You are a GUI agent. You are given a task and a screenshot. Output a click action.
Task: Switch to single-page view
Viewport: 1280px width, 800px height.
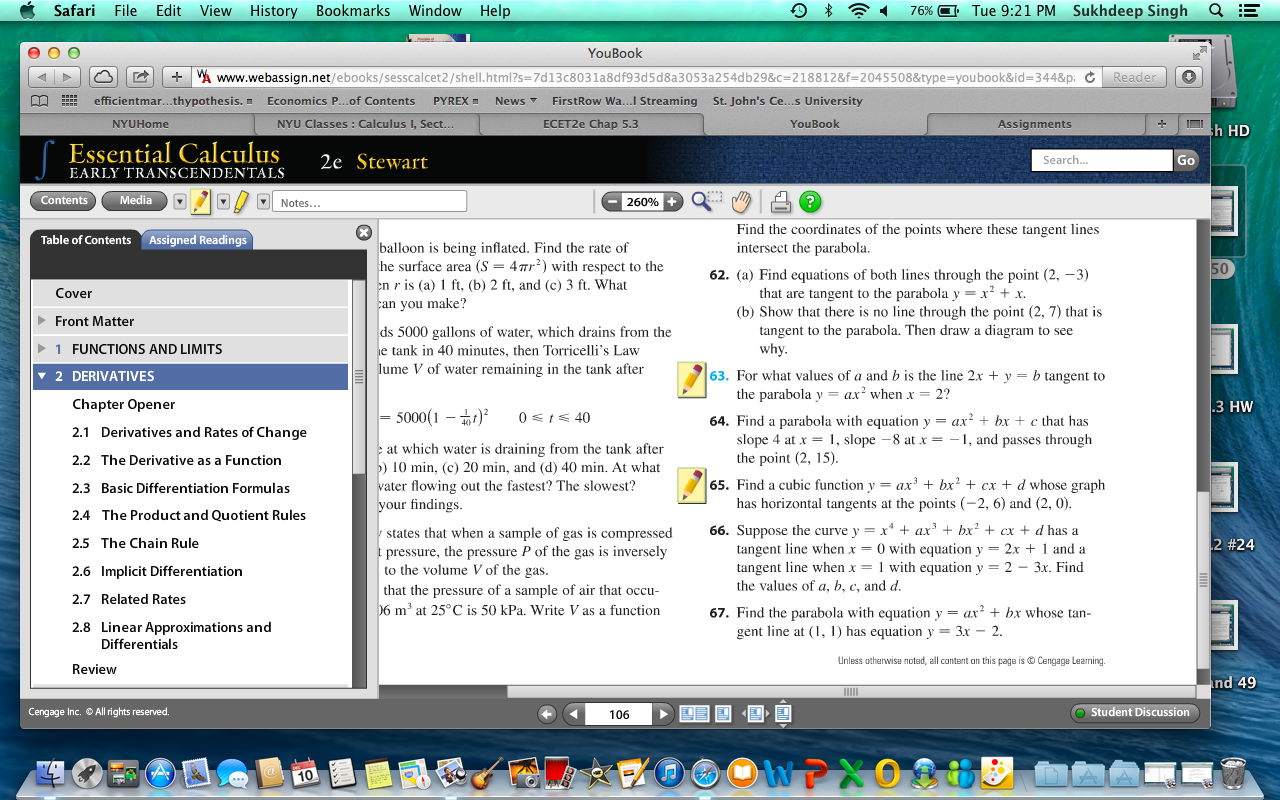pyautogui.click(x=722, y=714)
